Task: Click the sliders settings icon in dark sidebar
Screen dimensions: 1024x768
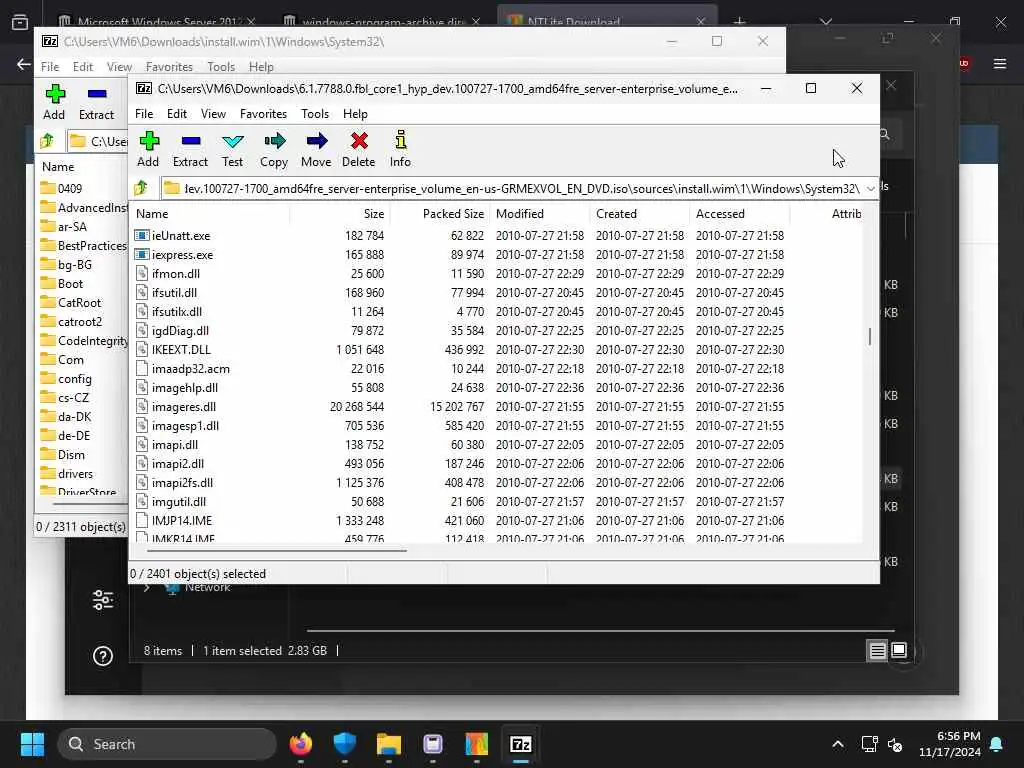Action: click(x=103, y=600)
